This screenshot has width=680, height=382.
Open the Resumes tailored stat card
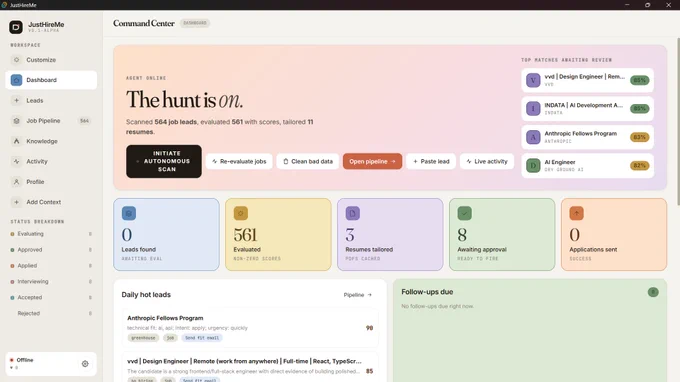click(x=390, y=235)
